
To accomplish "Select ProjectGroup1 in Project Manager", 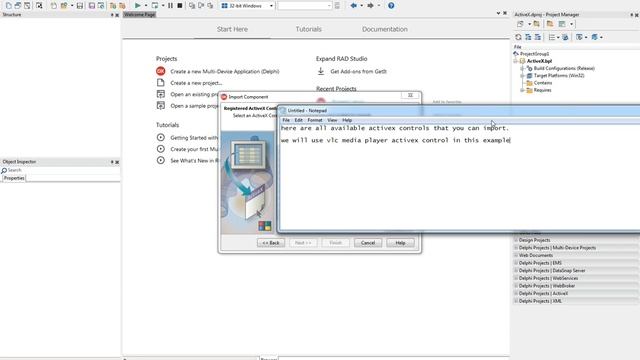I will tap(534, 53).
